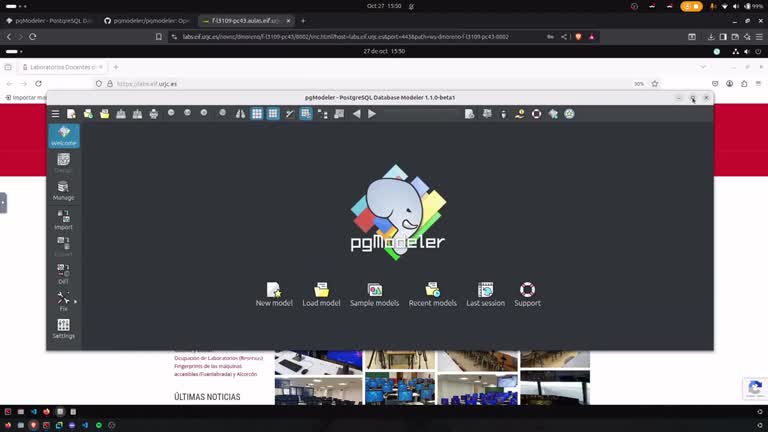Select the Welcome view in sidebar
Screen dimensions: 768x432
click(64, 136)
